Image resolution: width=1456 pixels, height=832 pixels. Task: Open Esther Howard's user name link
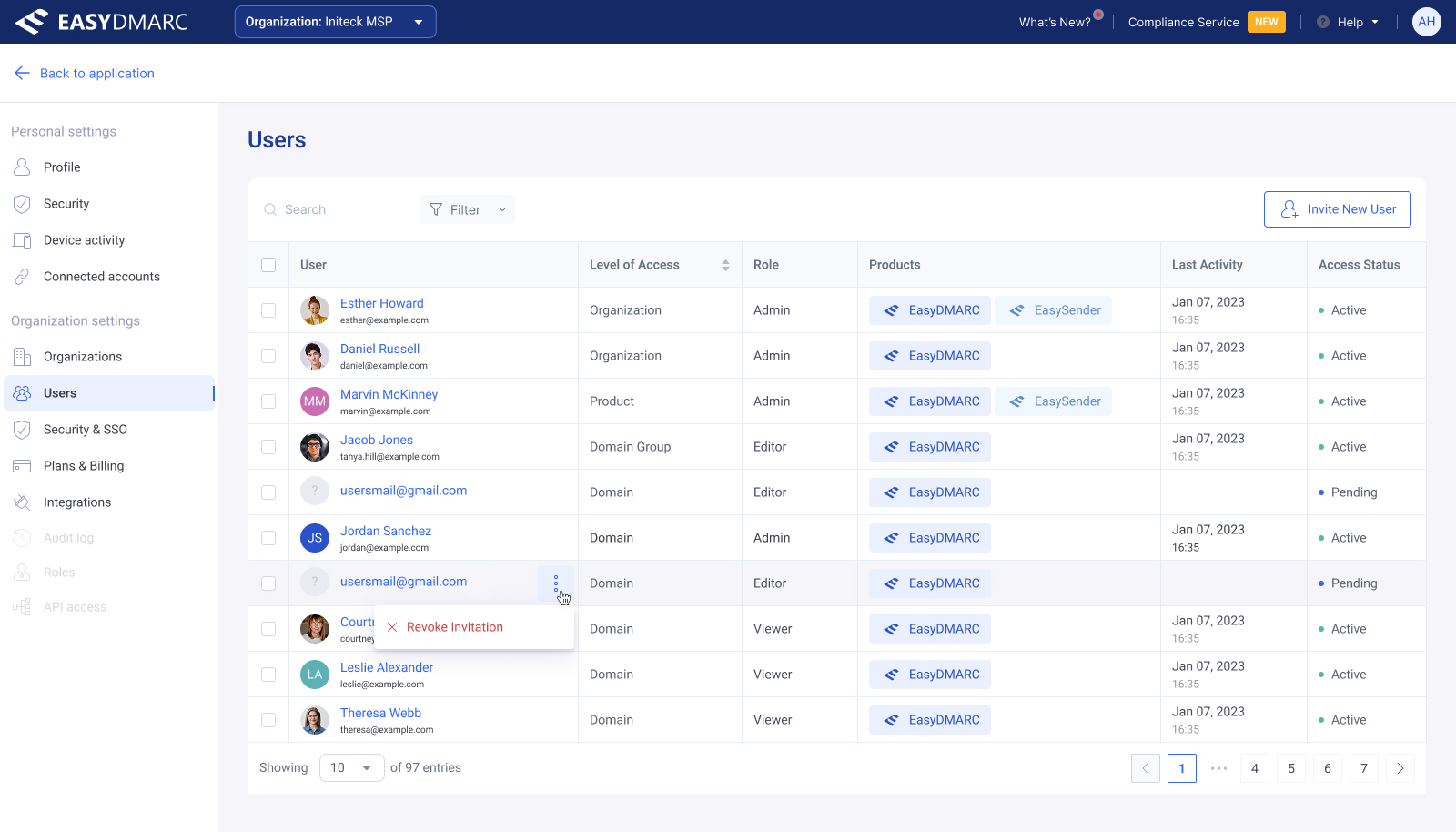pos(382,303)
